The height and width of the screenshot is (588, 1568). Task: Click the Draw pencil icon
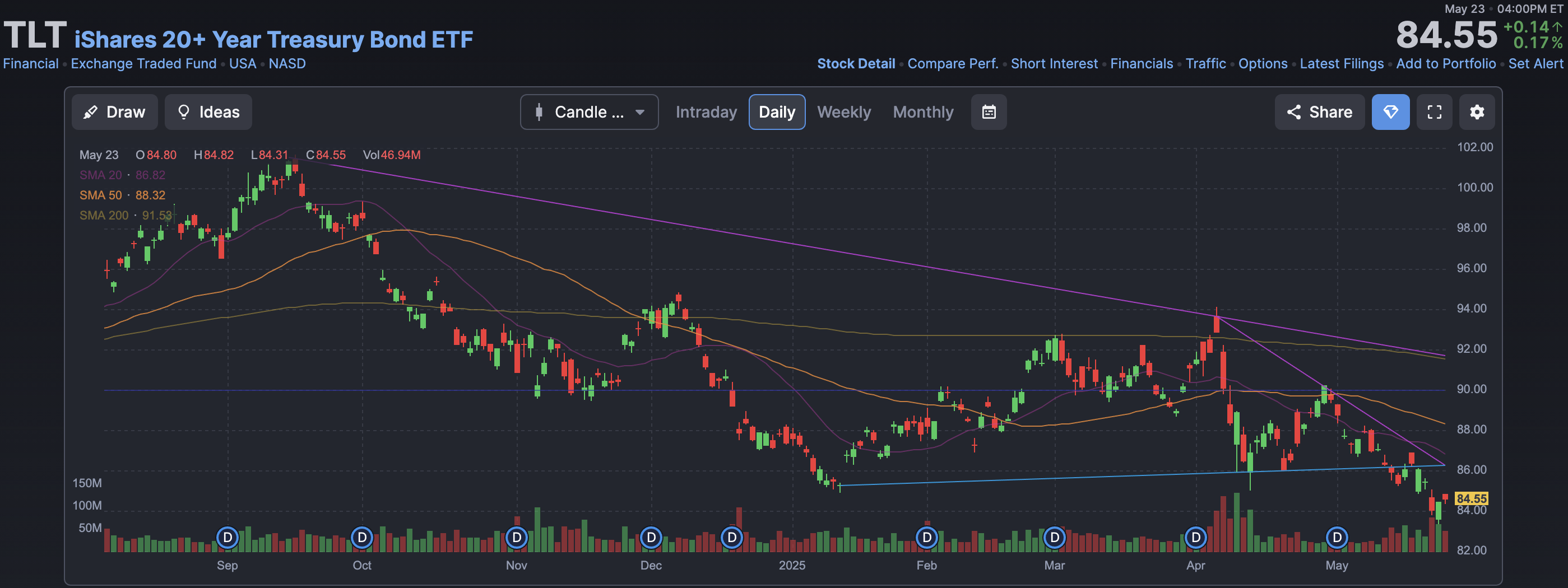[x=90, y=112]
